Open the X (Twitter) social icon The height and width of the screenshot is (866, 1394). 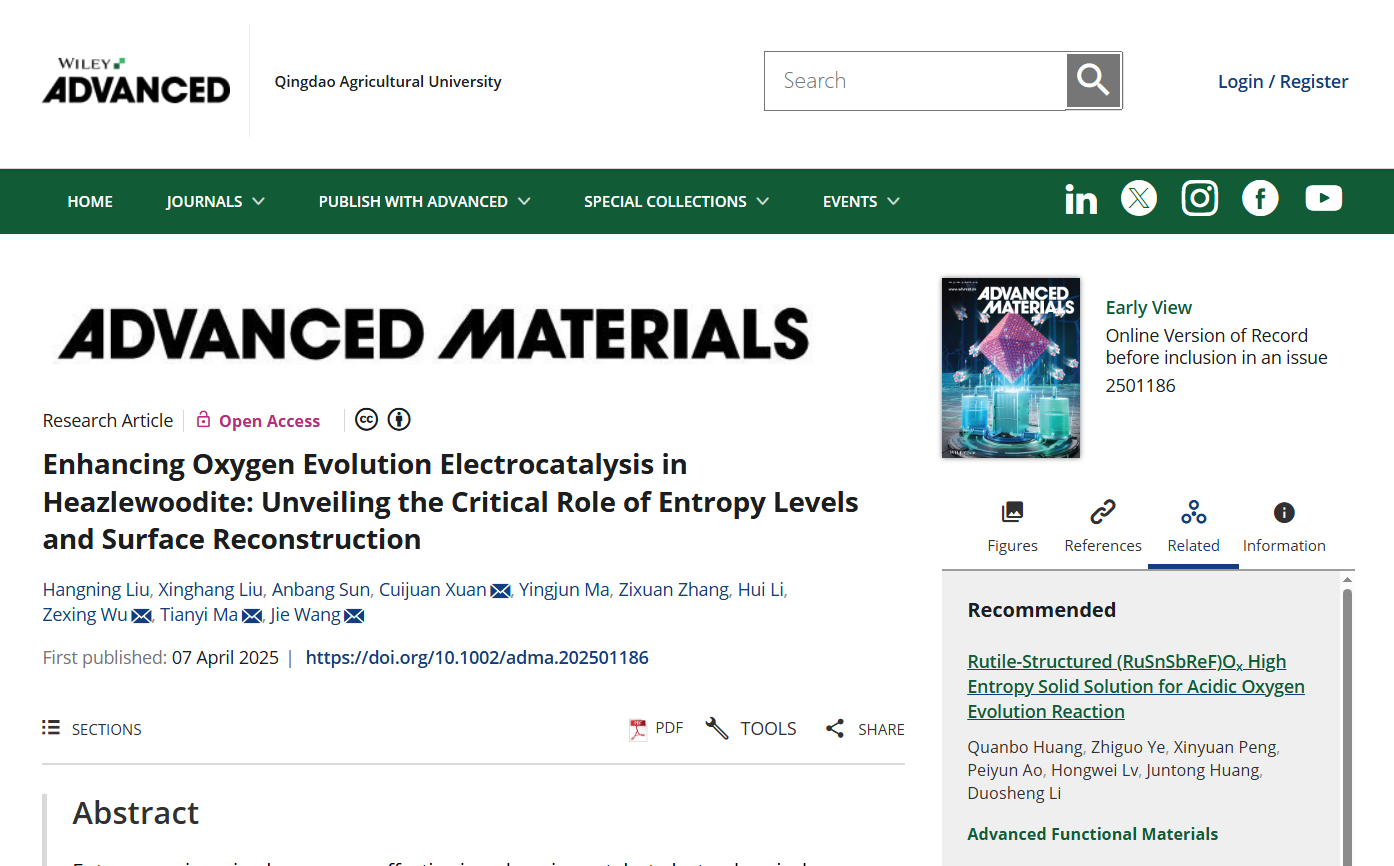pos(1138,199)
